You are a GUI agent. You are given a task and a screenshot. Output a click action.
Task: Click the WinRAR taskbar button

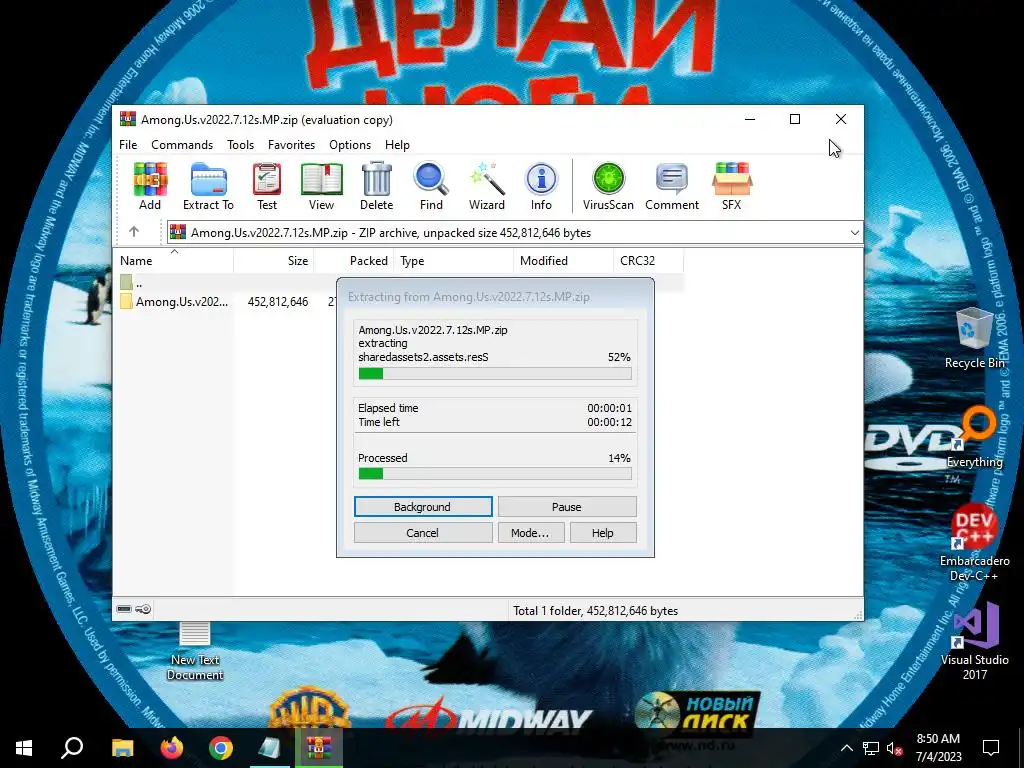click(x=319, y=748)
